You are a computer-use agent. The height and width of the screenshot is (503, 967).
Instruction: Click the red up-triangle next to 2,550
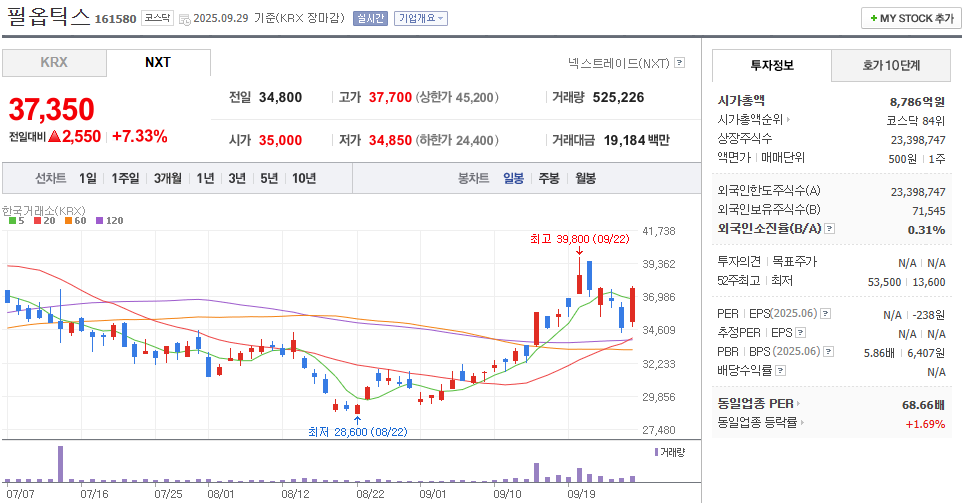tap(54, 136)
